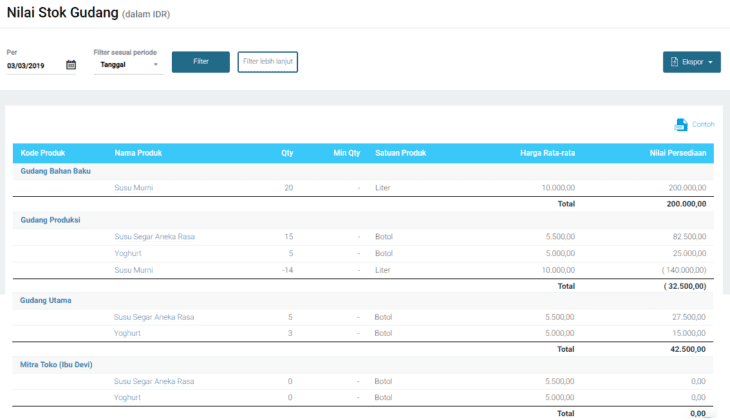Open the calendar date picker icon
Screen dimensions: 730x420
(71, 65)
